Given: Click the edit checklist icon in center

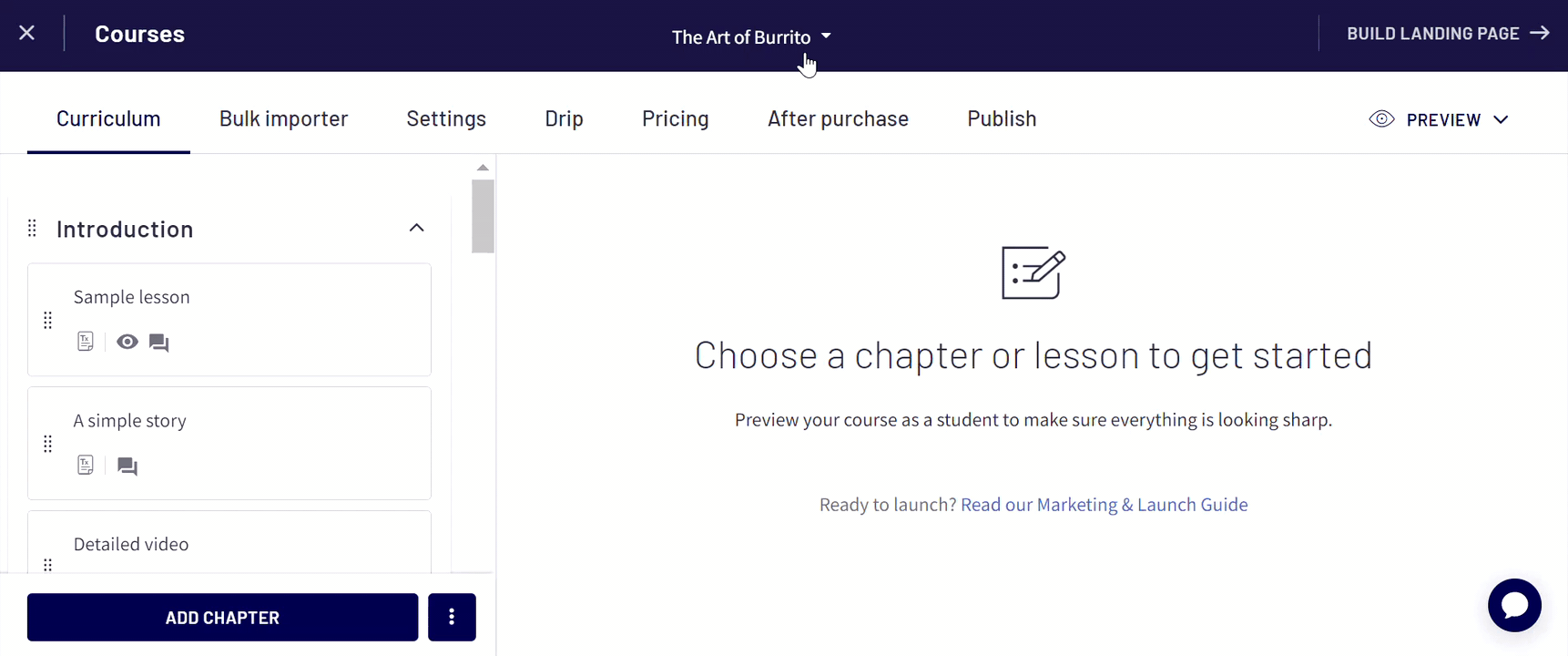Looking at the screenshot, I should (1033, 272).
